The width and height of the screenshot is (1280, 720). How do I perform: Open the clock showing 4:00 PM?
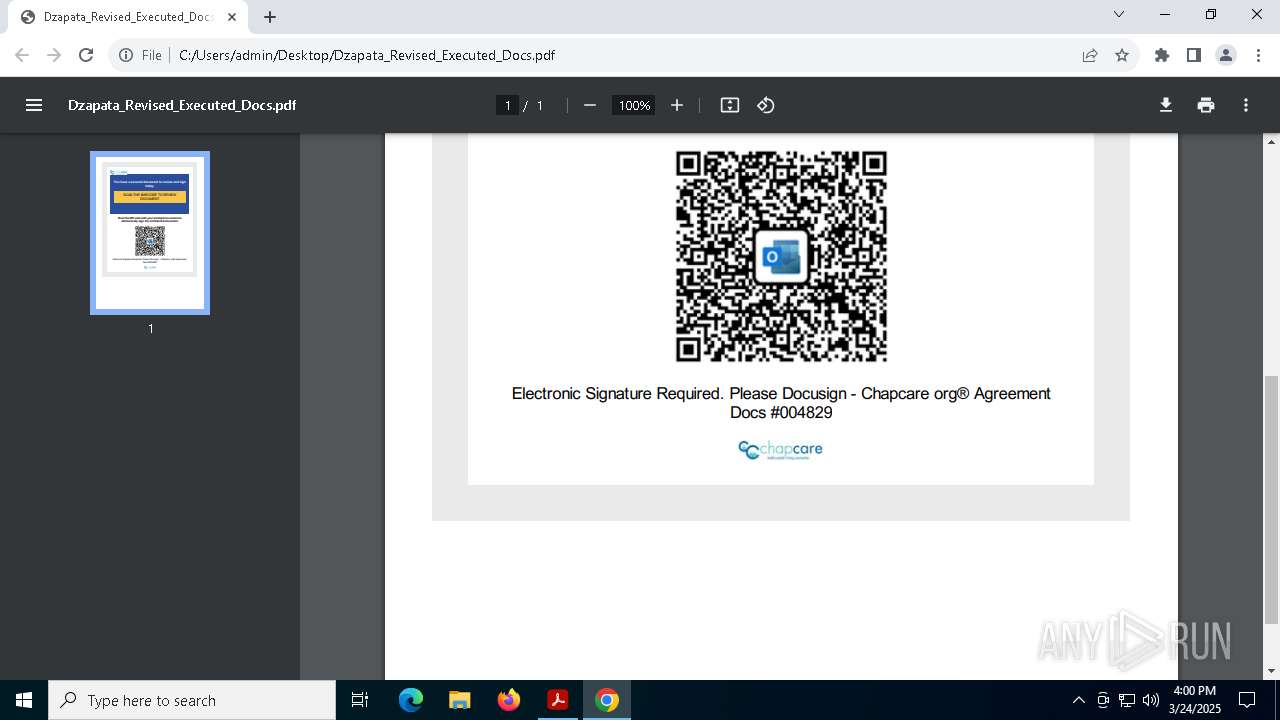pyautogui.click(x=1195, y=700)
